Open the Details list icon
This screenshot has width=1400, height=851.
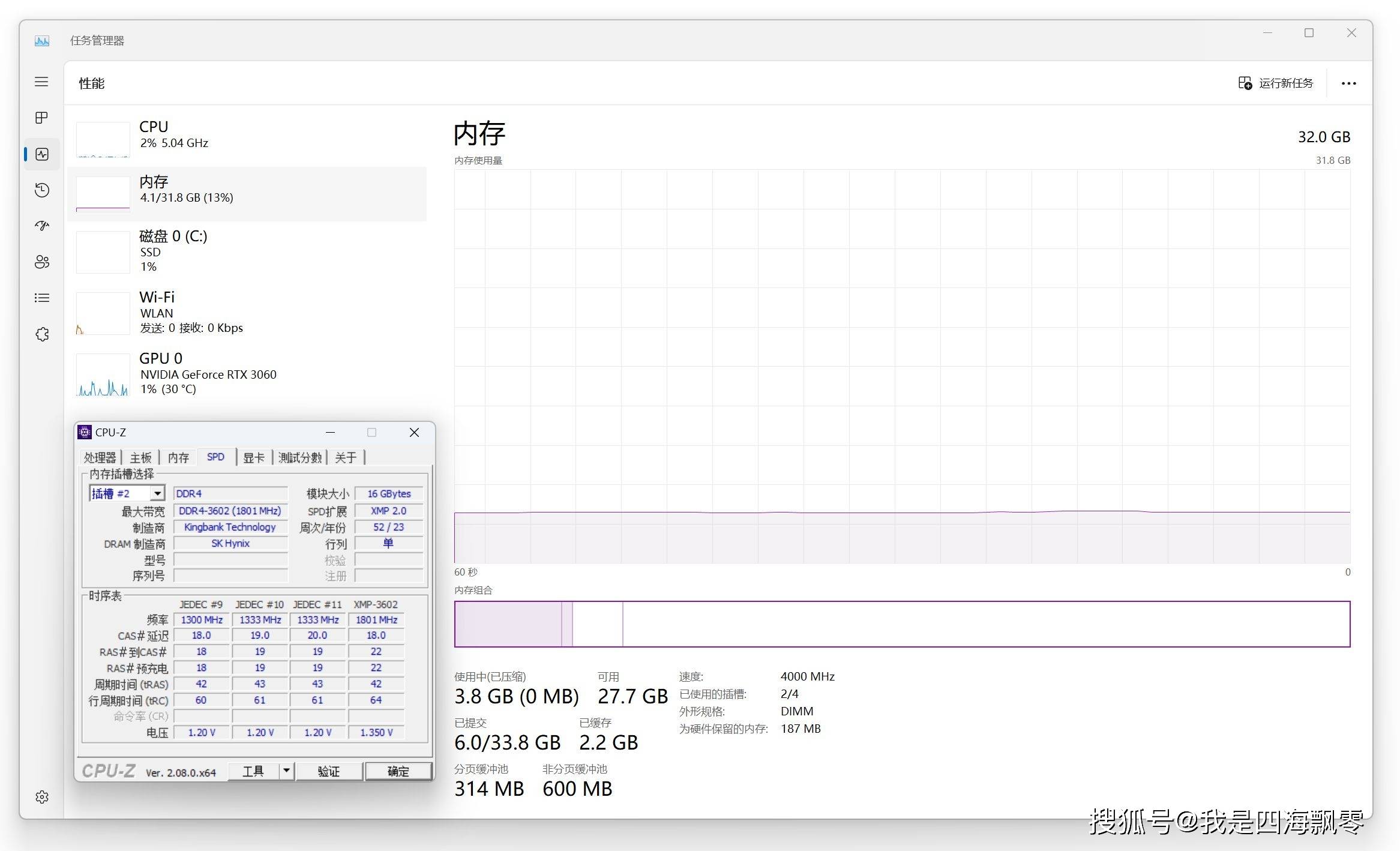pos(41,298)
